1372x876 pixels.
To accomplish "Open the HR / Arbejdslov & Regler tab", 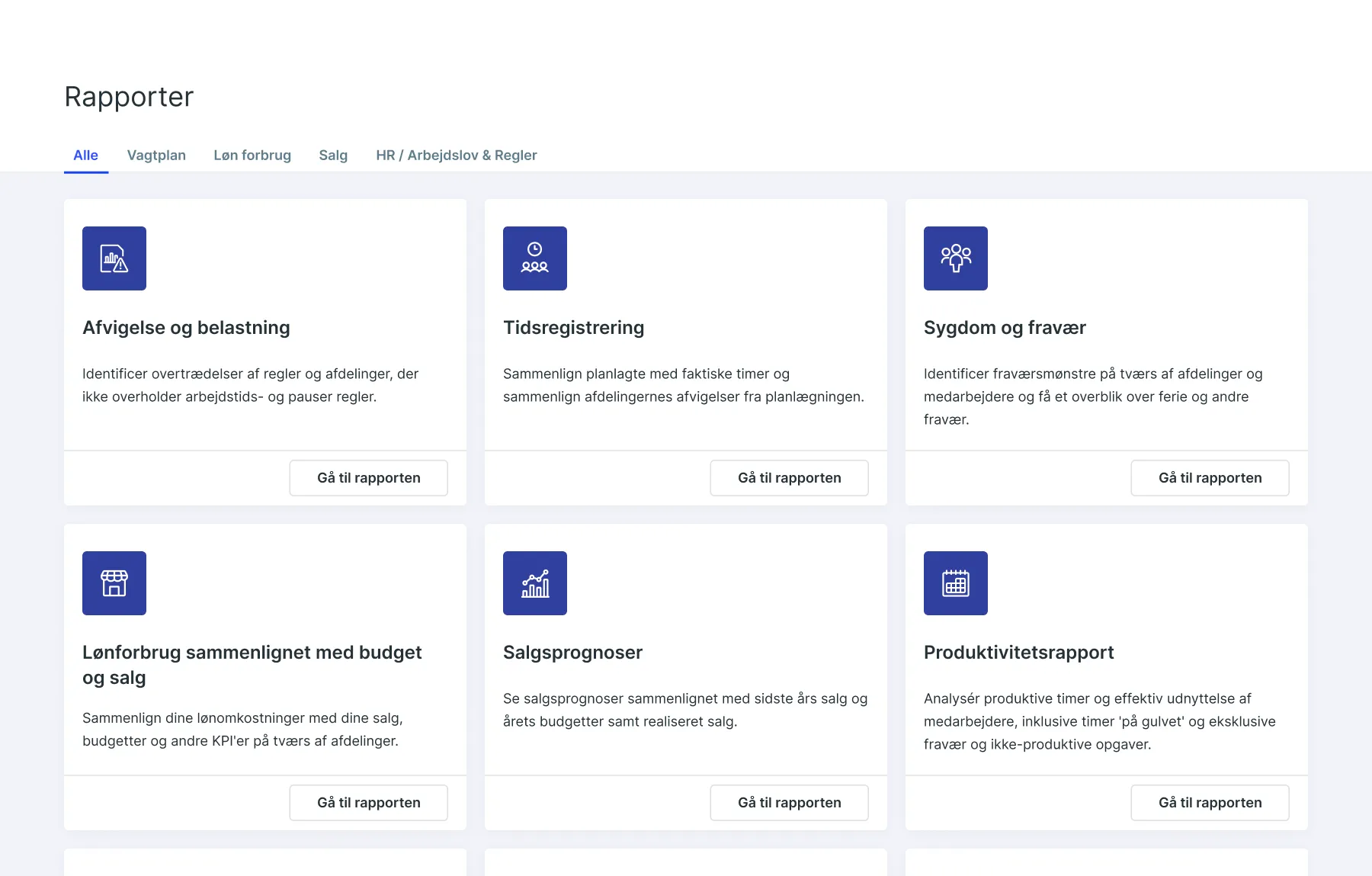I will pos(457,155).
